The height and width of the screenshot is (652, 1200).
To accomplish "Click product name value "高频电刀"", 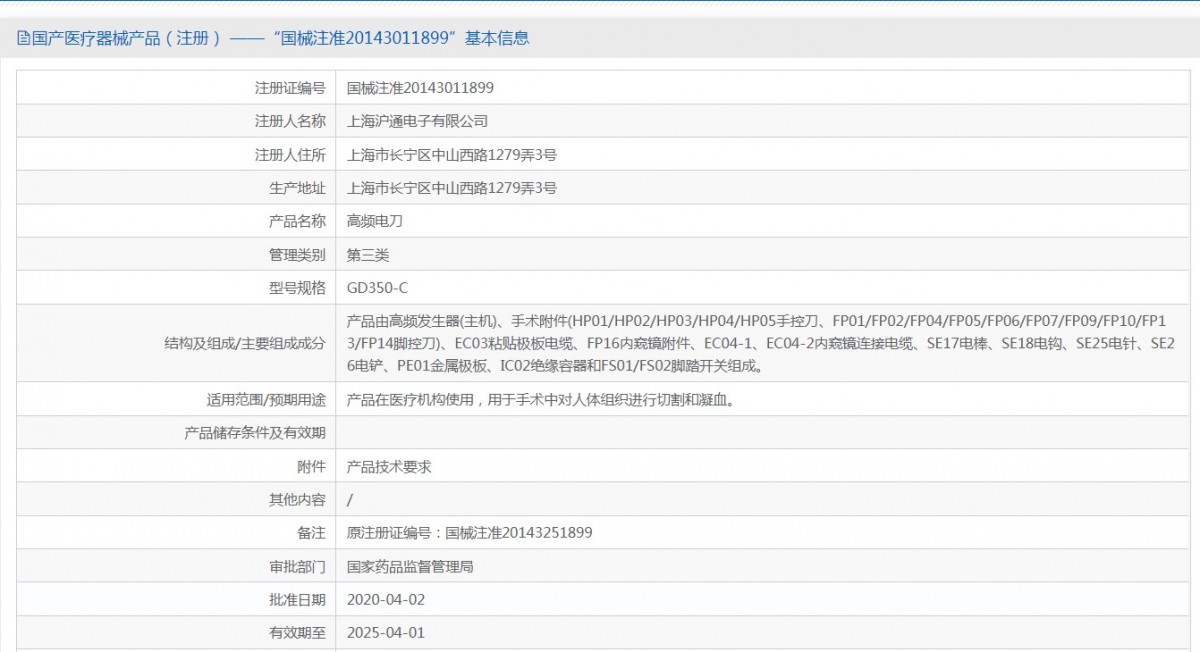I will [375, 221].
